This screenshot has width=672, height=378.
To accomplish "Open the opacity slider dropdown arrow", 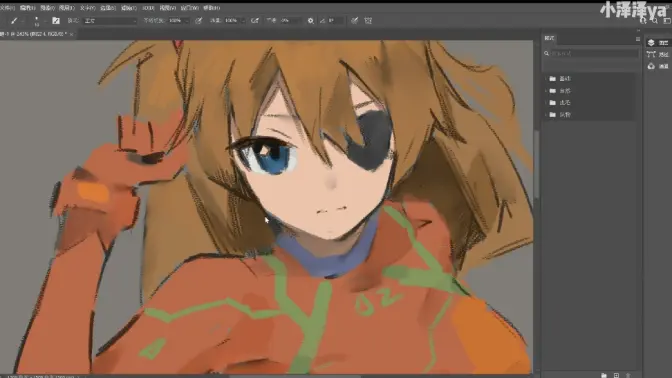I will pos(187,21).
